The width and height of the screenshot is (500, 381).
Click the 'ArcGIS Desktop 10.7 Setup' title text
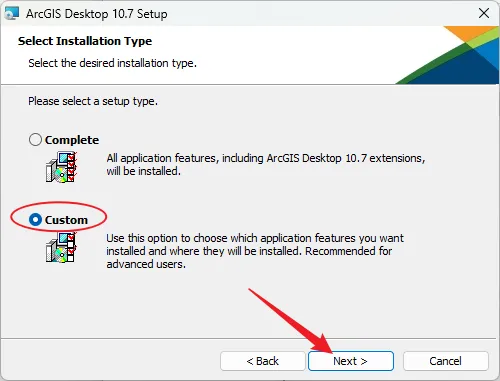(97, 14)
